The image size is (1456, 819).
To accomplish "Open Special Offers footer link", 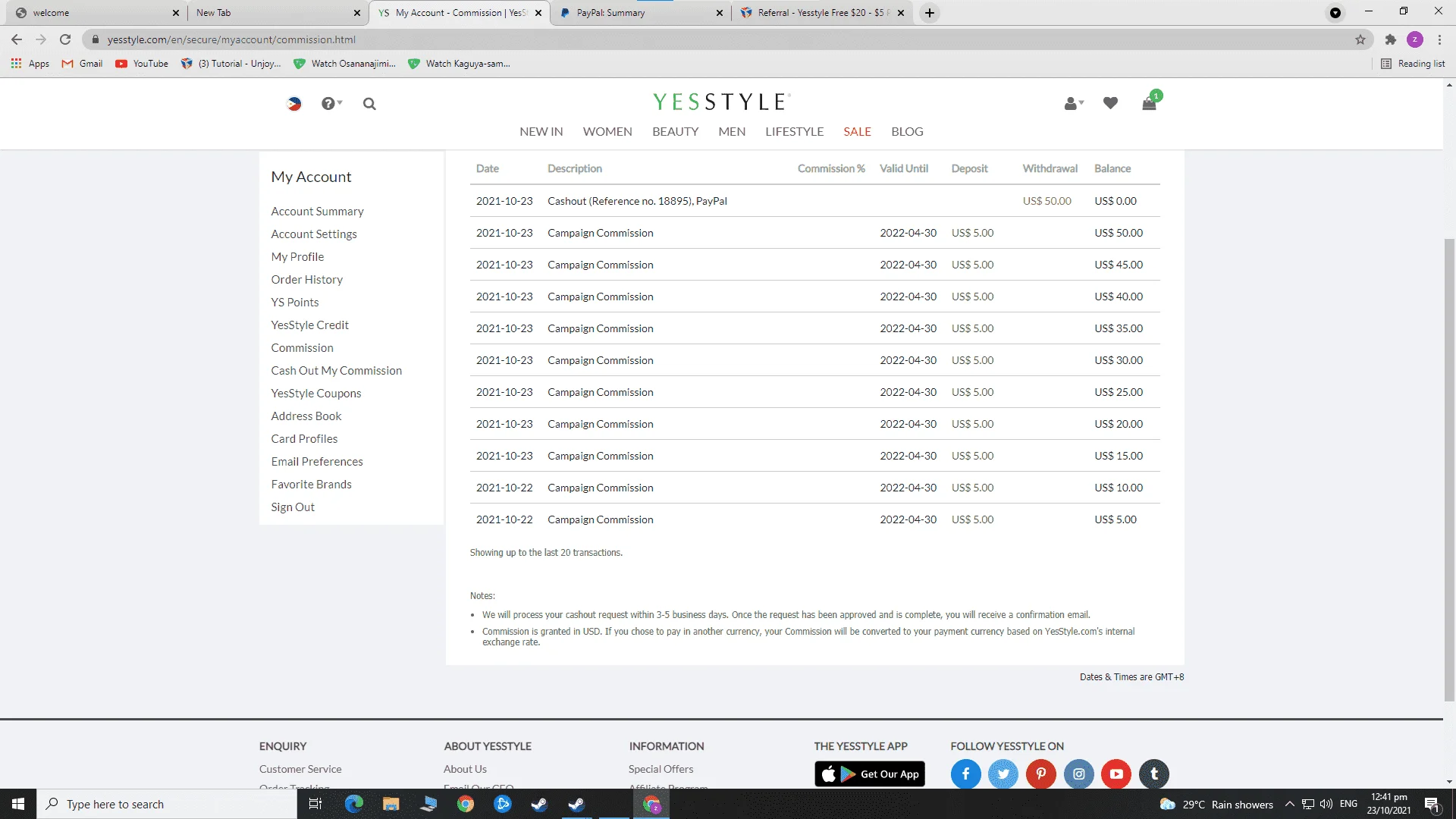I will tap(661, 769).
